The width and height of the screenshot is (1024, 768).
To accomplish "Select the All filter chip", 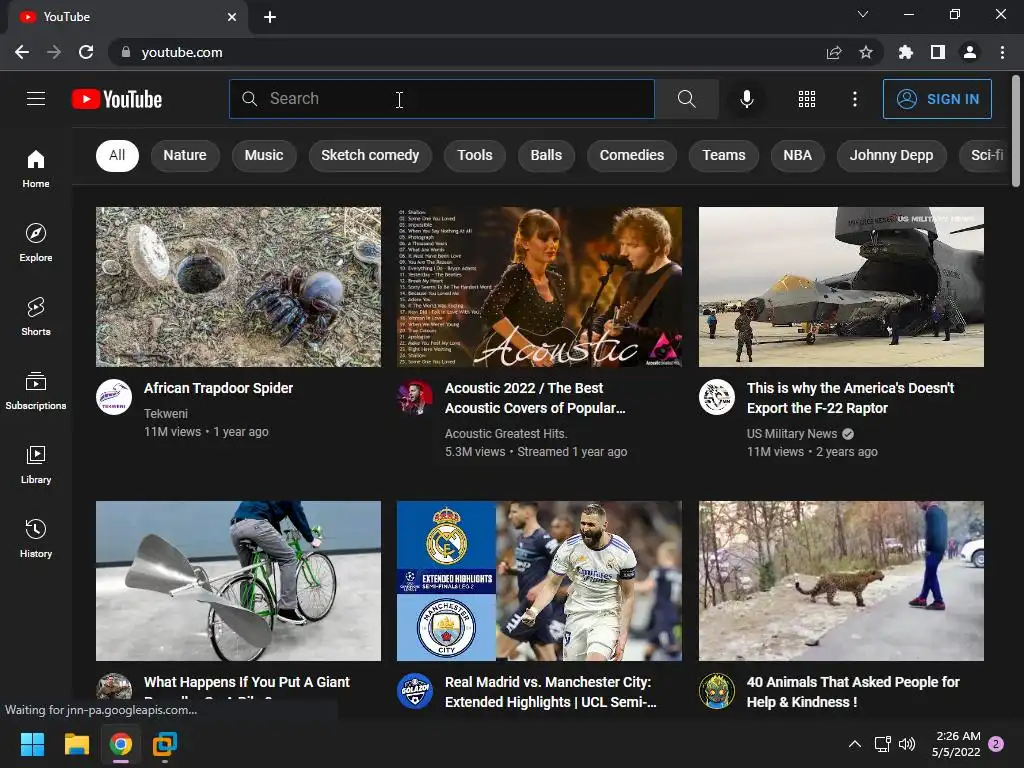I will tap(117, 155).
